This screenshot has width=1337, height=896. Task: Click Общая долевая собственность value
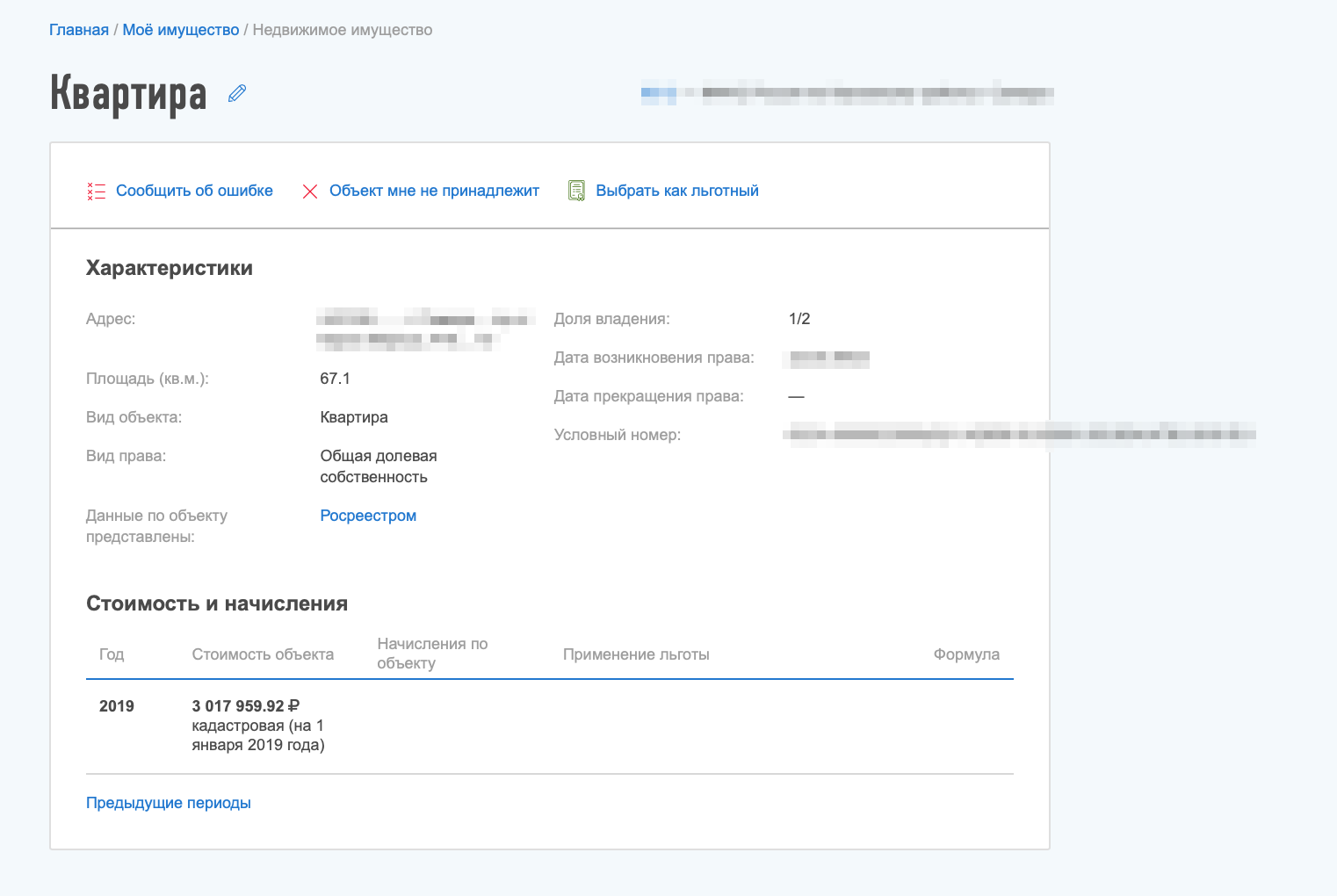379,466
